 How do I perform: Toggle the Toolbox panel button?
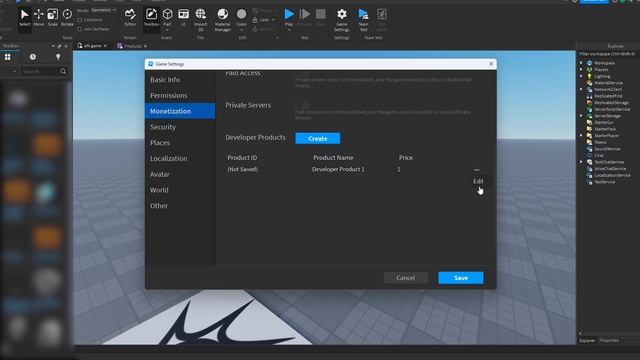coord(151,18)
